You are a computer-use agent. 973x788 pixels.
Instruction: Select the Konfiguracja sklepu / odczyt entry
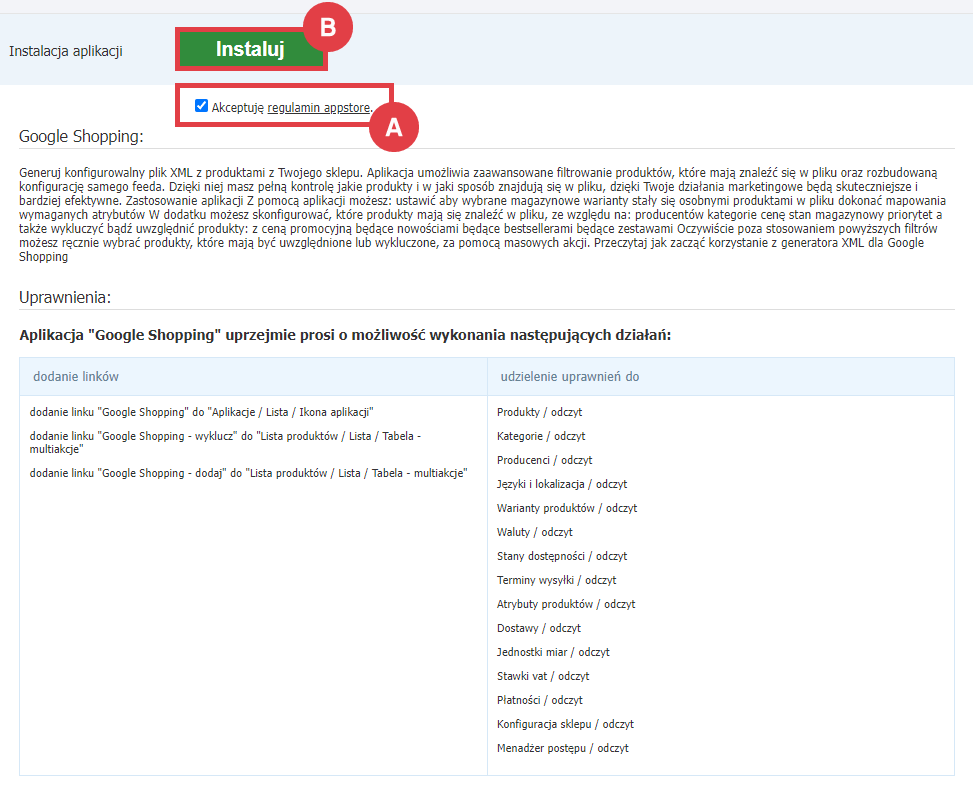[565, 724]
